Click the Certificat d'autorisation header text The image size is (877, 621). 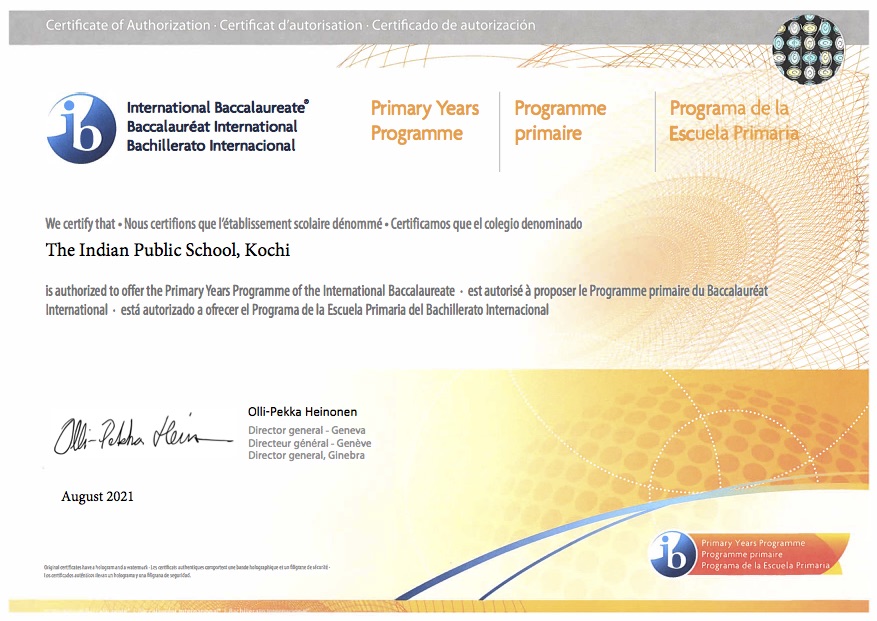291,25
